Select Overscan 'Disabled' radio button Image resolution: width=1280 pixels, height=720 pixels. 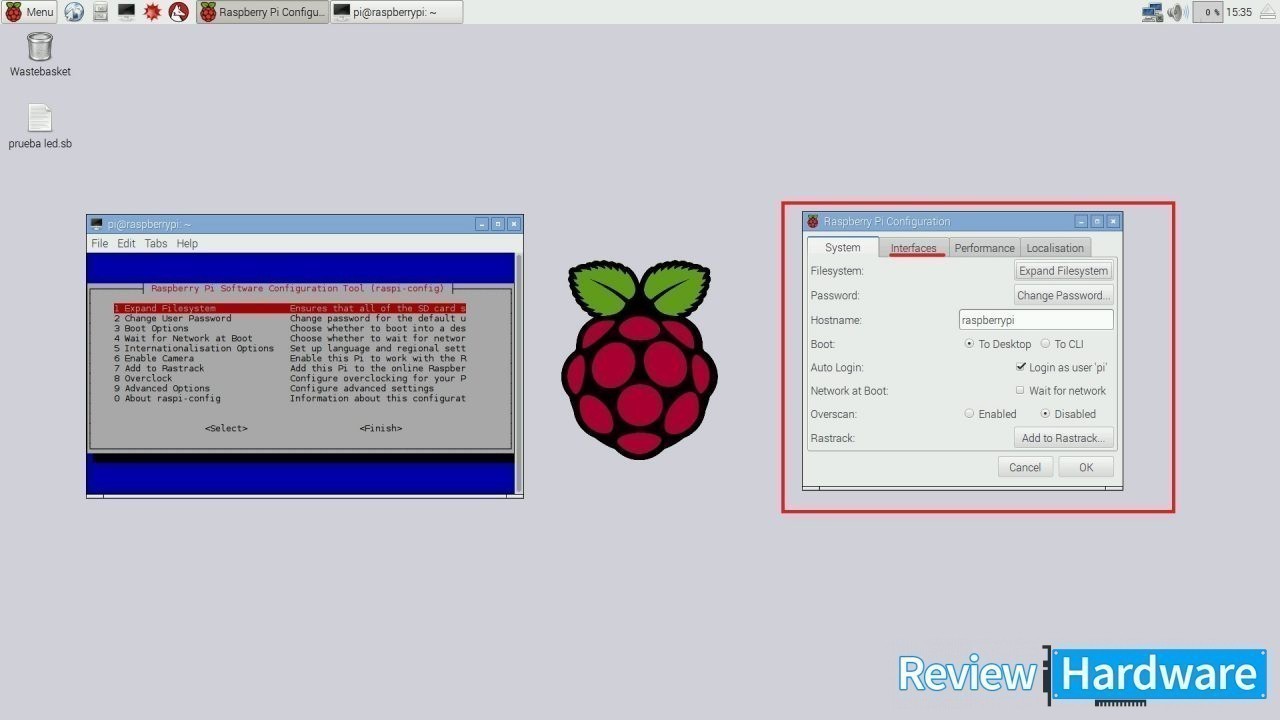click(x=1045, y=413)
